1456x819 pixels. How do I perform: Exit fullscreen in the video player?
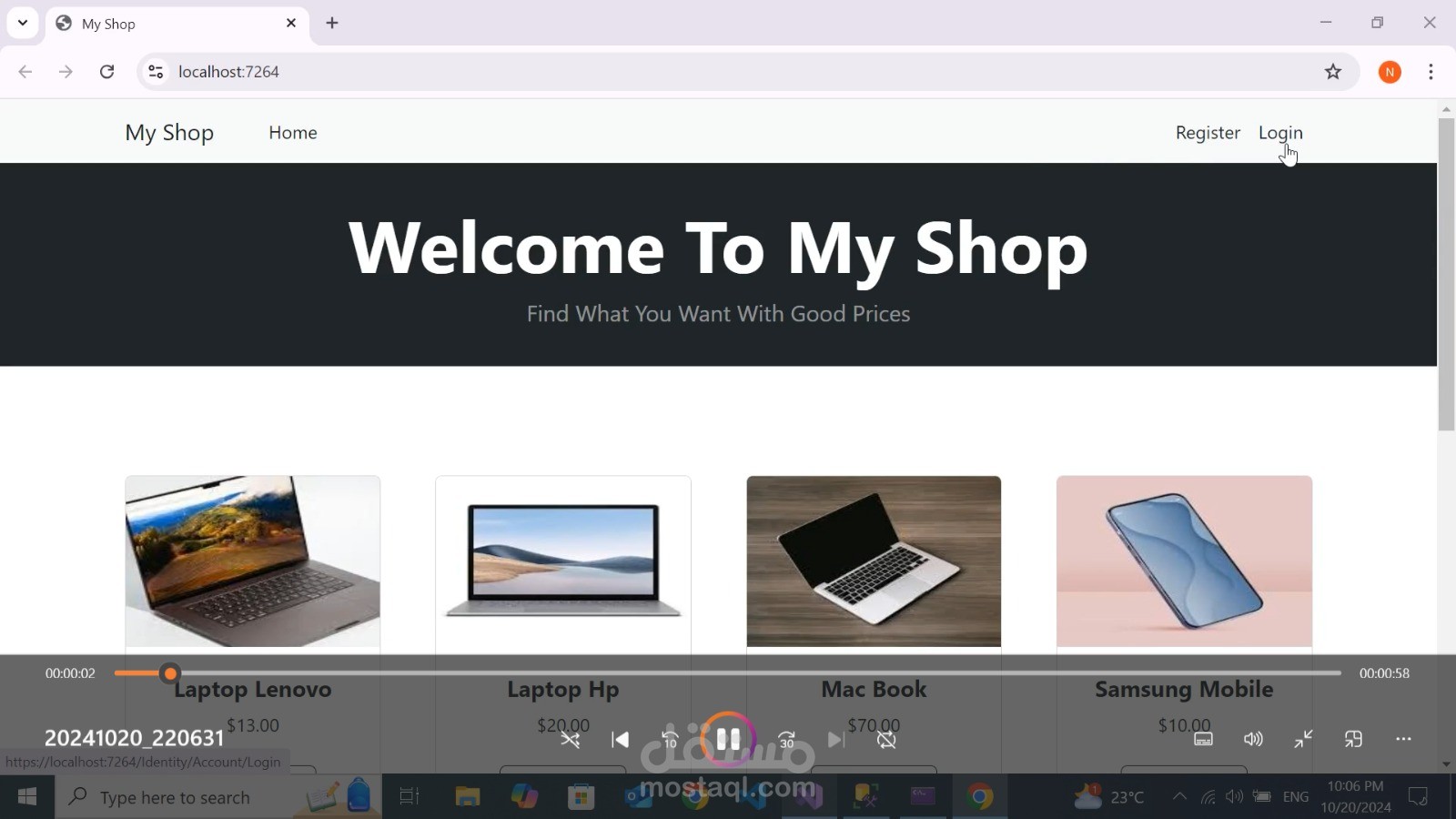click(1303, 739)
